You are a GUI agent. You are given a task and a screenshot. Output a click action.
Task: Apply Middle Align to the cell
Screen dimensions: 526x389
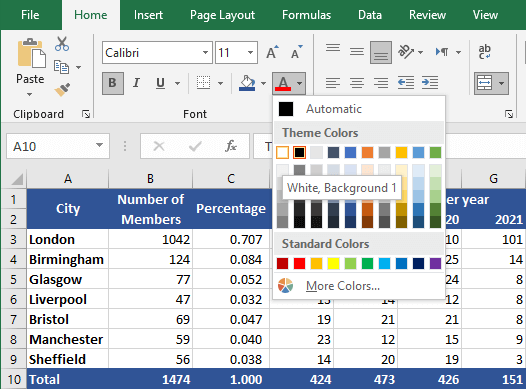[x=357, y=52]
